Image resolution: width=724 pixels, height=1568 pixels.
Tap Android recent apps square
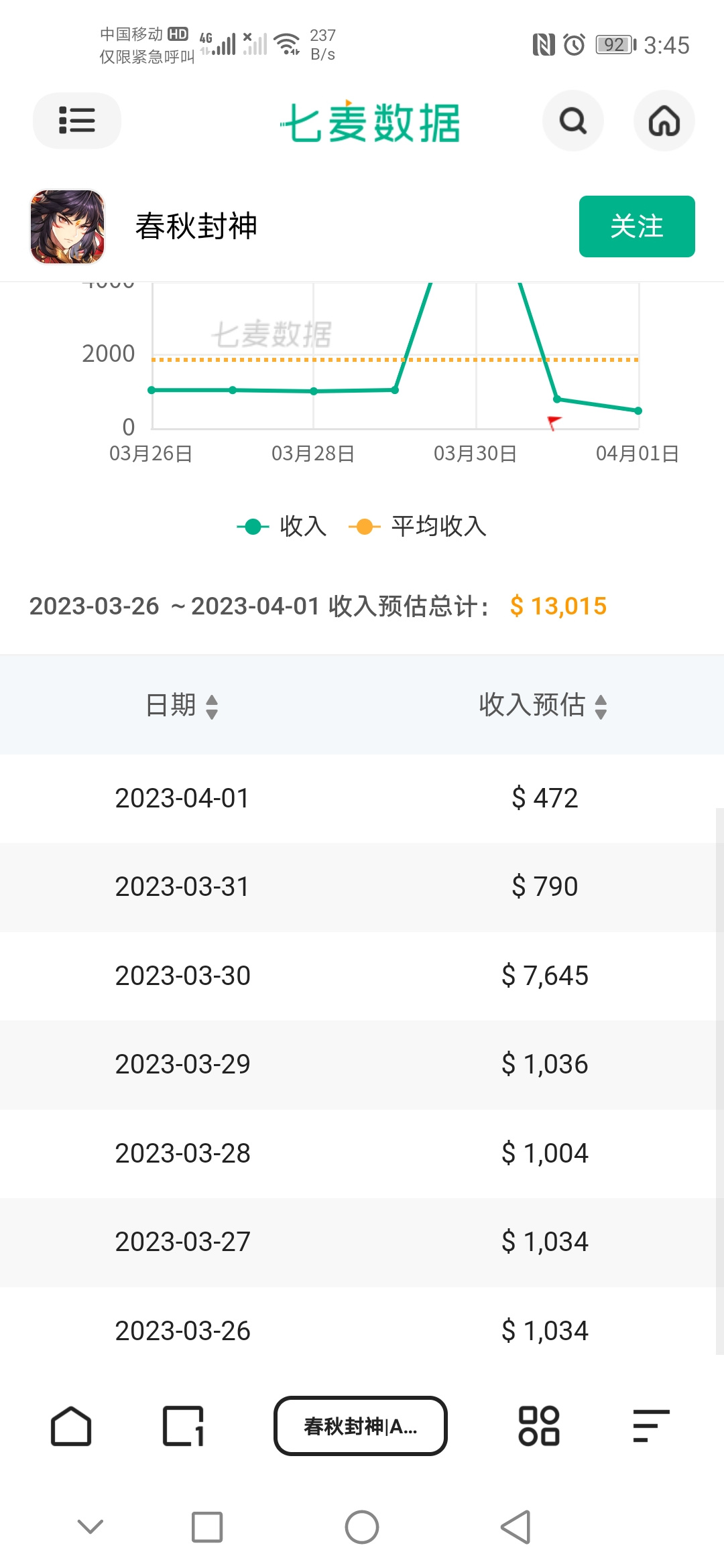pyautogui.click(x=207, y=1527)
